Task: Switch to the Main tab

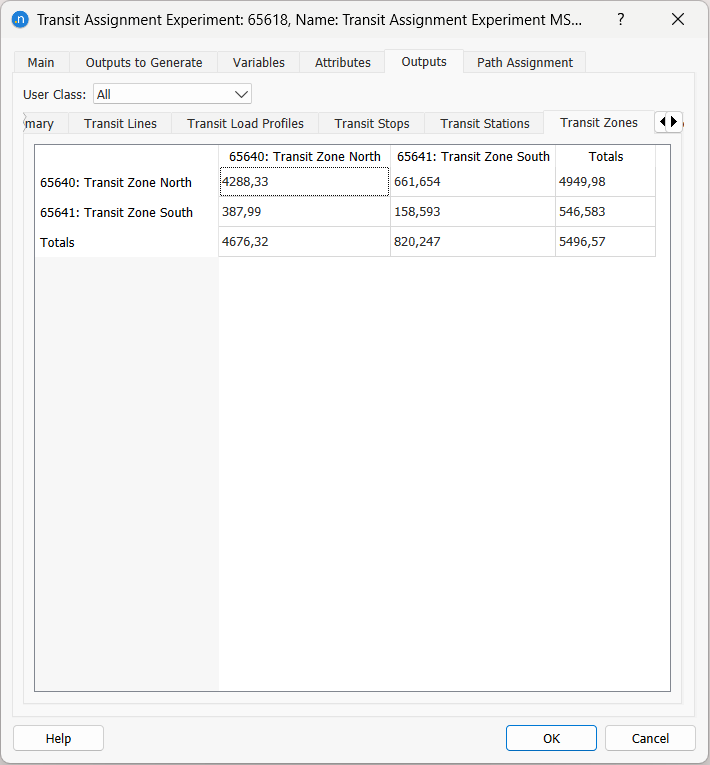Action: [41, 62]
